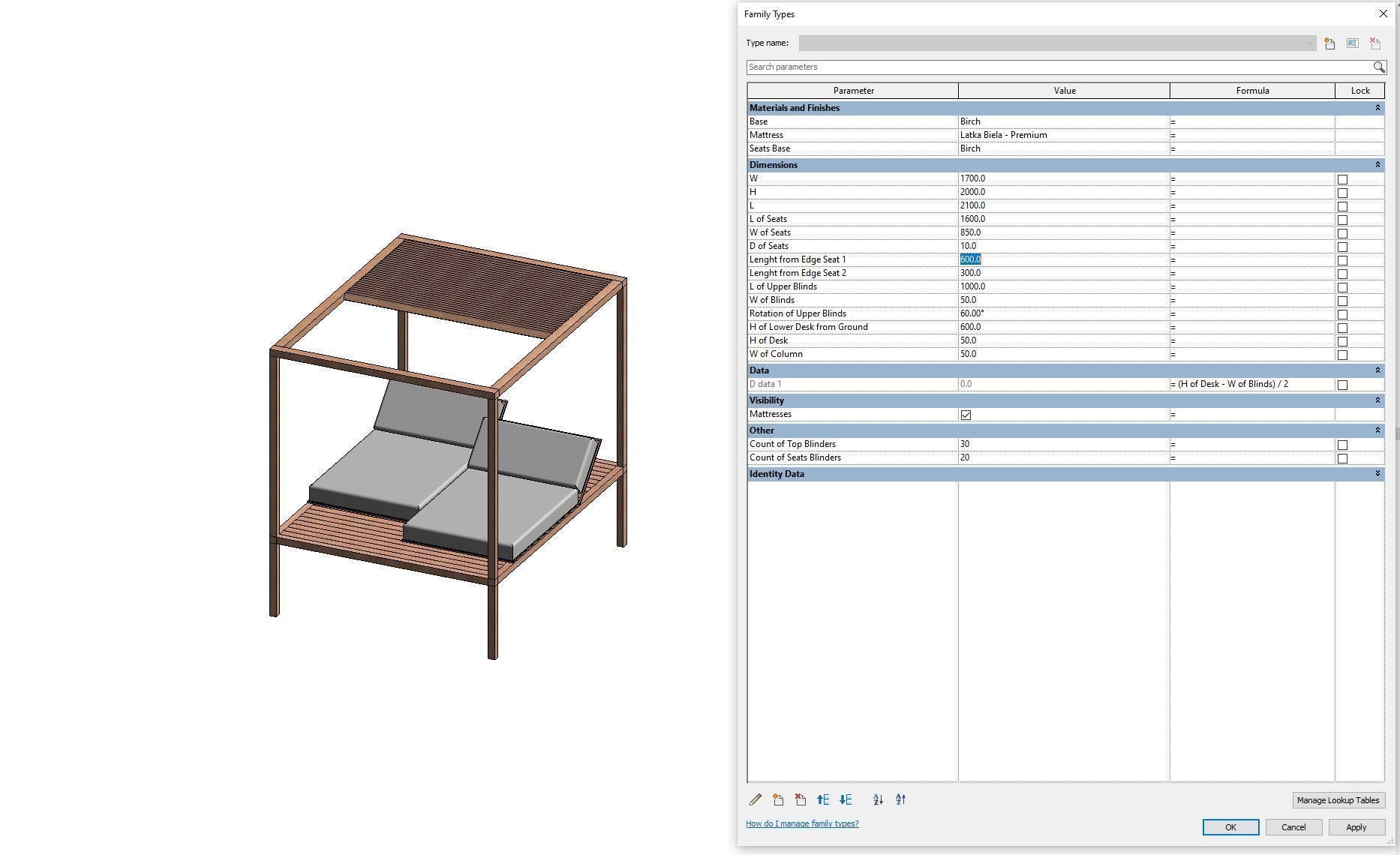Click the search magnifier icon

click(x=1379, y=67)
